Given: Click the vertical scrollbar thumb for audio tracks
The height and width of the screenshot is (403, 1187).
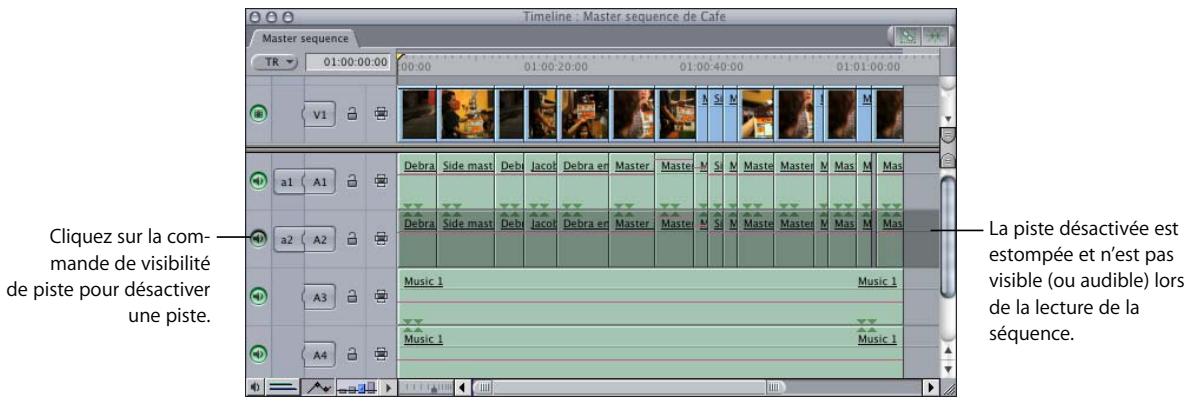Looking at the screenshot, I should click(x=948, y=236).
